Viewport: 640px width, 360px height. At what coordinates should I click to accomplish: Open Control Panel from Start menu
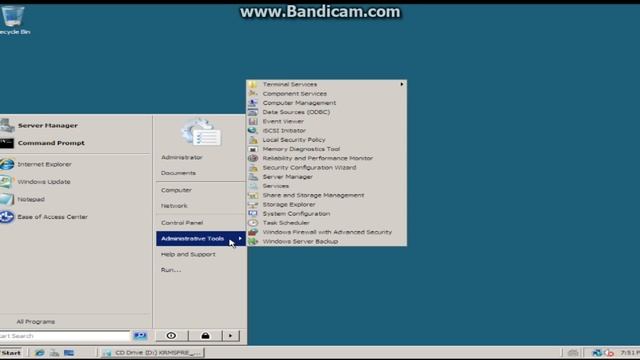pos(182,222)
